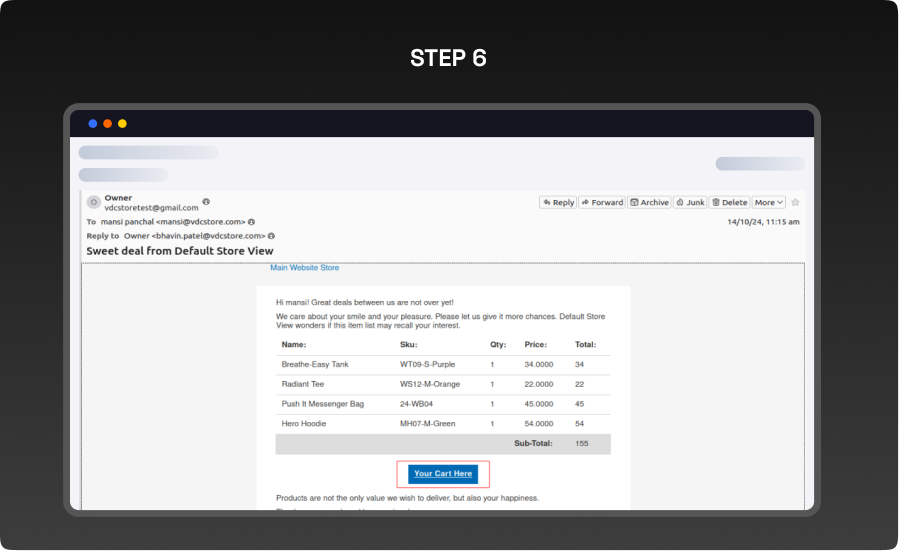
Task: Mark the message as Junk
Action: coord(690,202)
